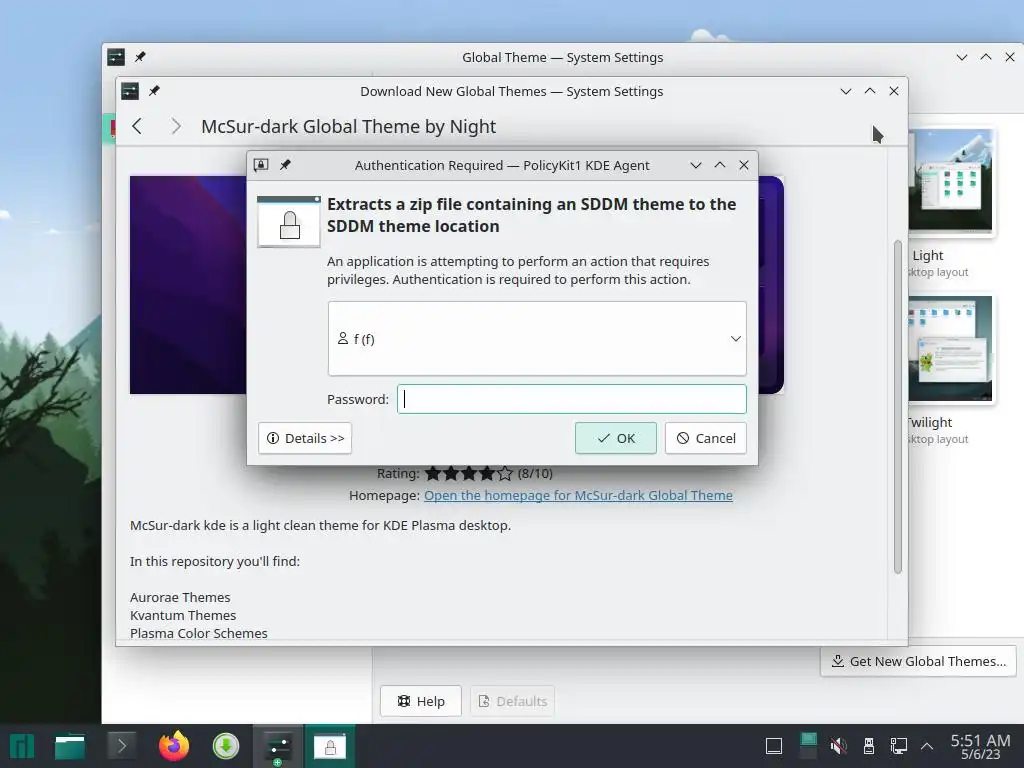
Task: Open the user selection dropdown f (f)
Action: (x=537, y=338)
